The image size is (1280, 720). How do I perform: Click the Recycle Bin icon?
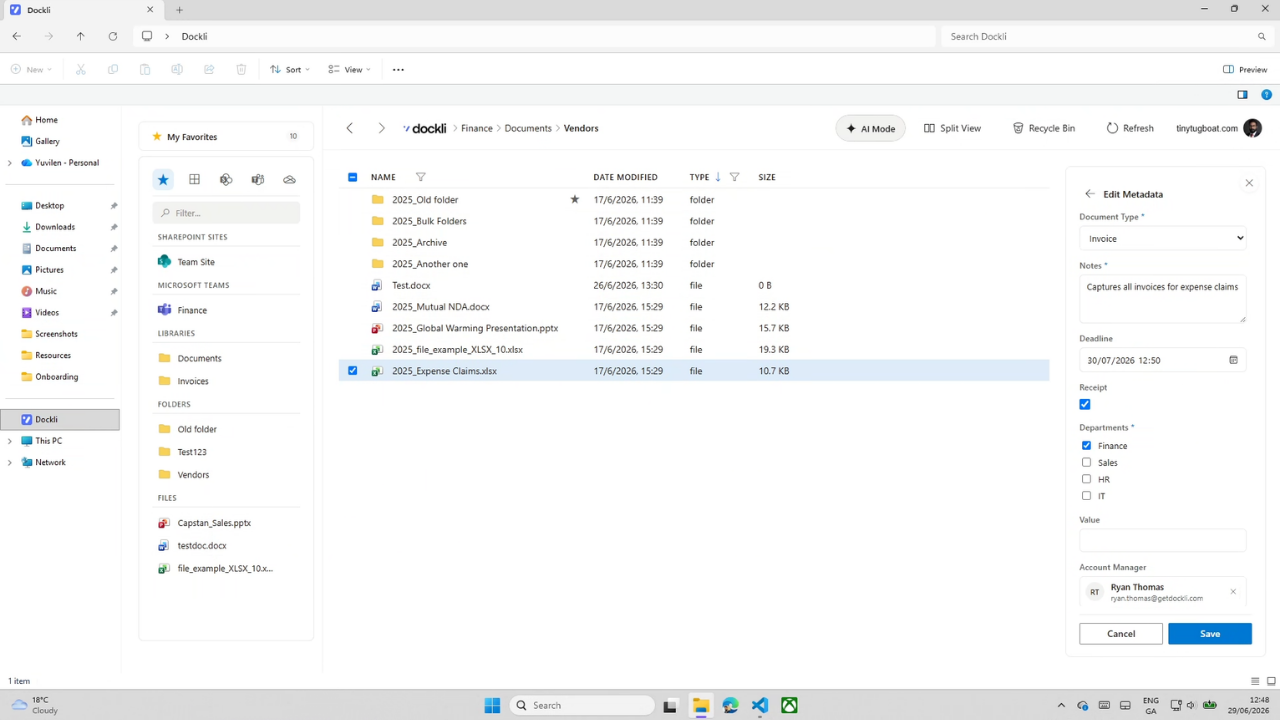pyautogui.click(x=1018, y=128)
